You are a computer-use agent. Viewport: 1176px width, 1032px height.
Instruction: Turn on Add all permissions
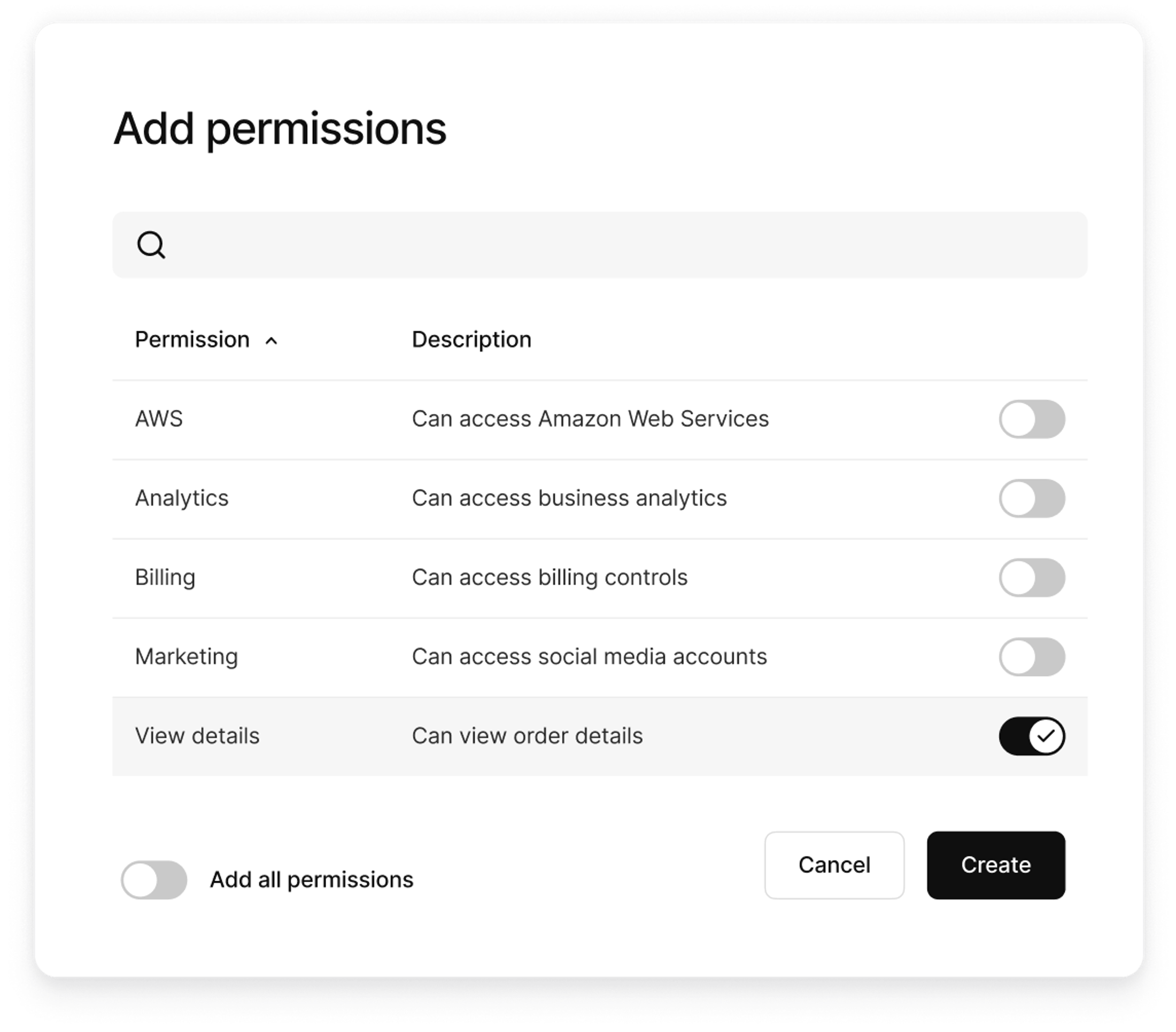(x=153, y=879)
